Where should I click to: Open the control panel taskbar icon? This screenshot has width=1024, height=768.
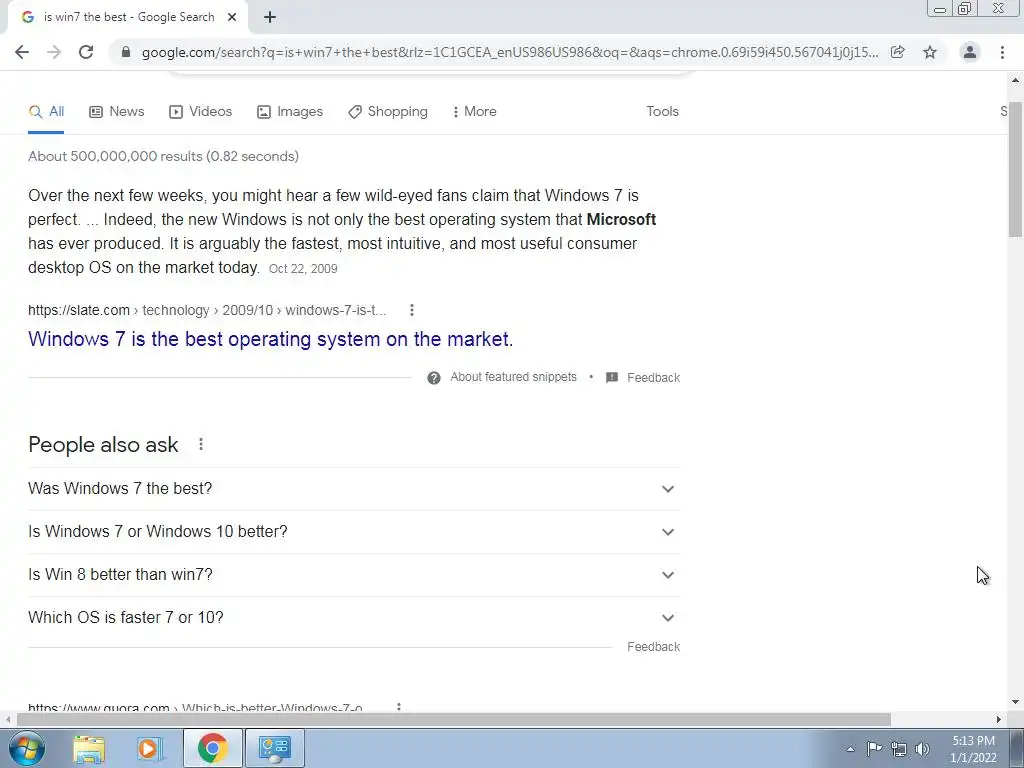pos(274,748)
